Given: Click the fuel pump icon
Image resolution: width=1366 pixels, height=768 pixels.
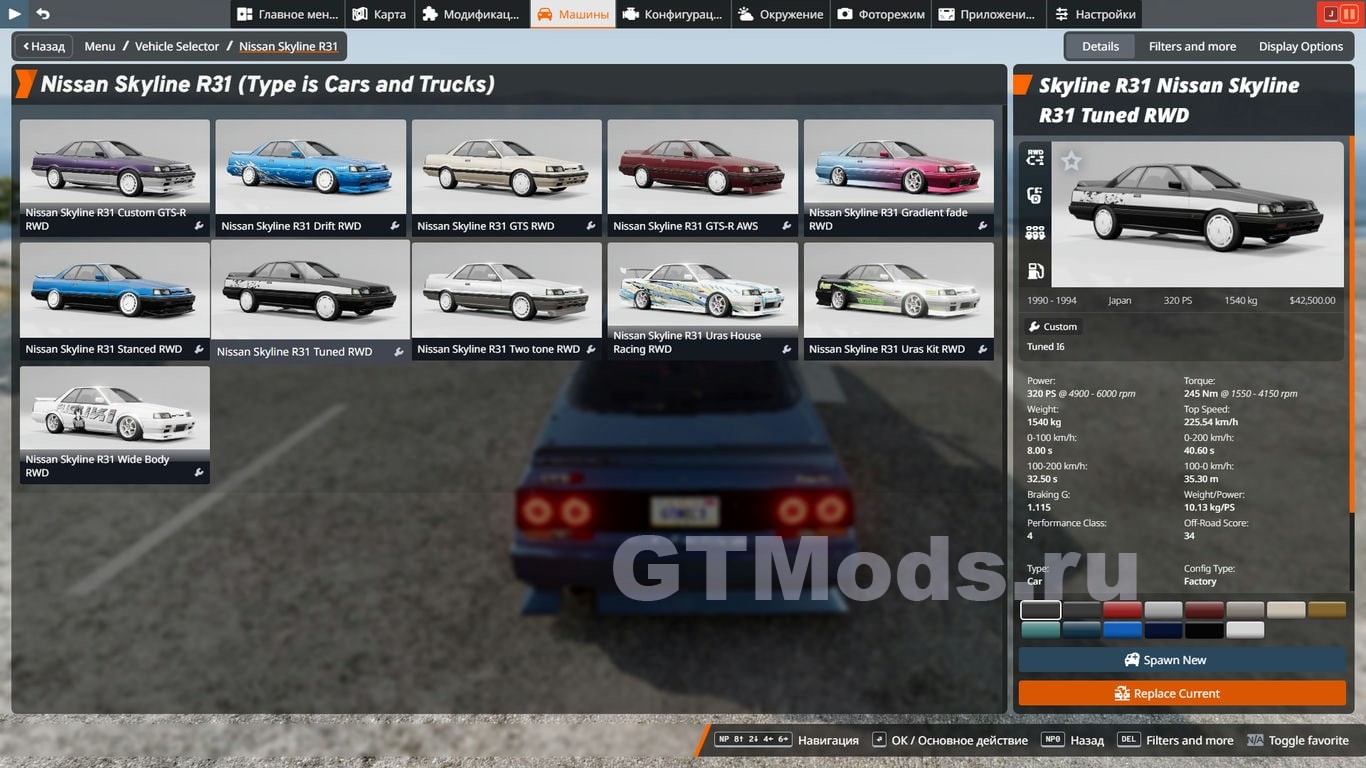Looking at the screenshot, I should click(x=1035, y=271).
